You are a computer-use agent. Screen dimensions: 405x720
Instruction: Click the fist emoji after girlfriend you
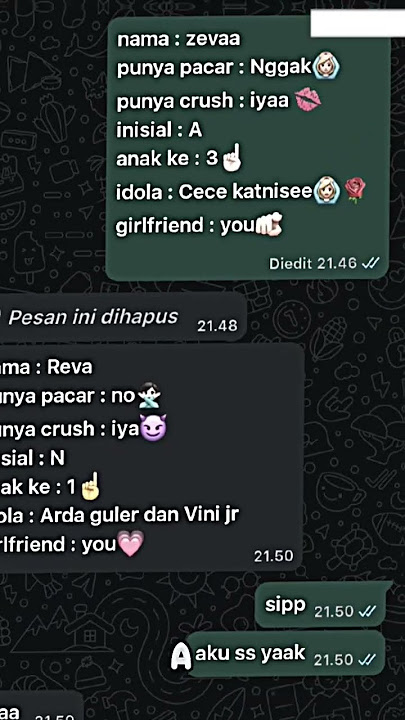(x=269, y=225)
